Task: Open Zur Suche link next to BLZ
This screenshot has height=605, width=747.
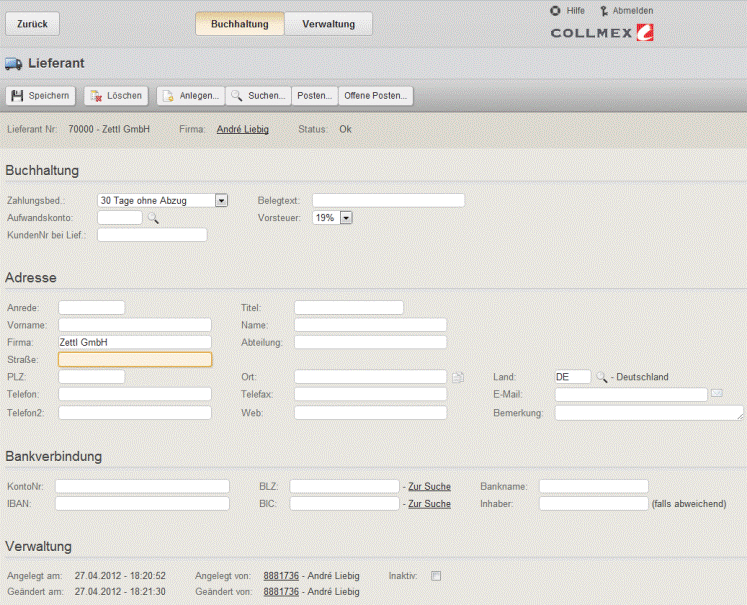Action: [429, 486]
